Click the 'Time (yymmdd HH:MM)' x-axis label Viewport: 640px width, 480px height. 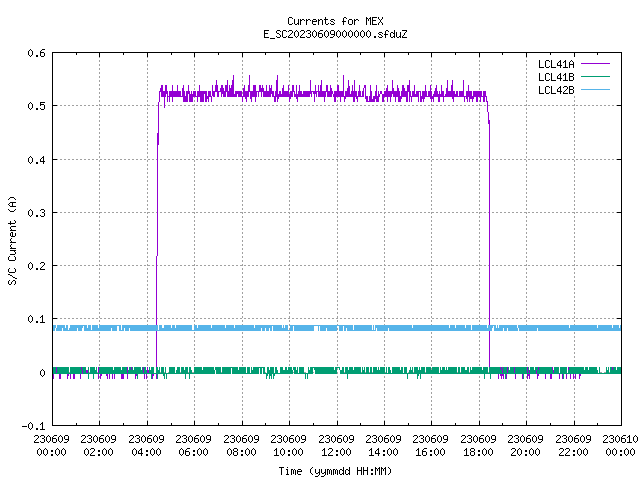[x=335, y=471]
